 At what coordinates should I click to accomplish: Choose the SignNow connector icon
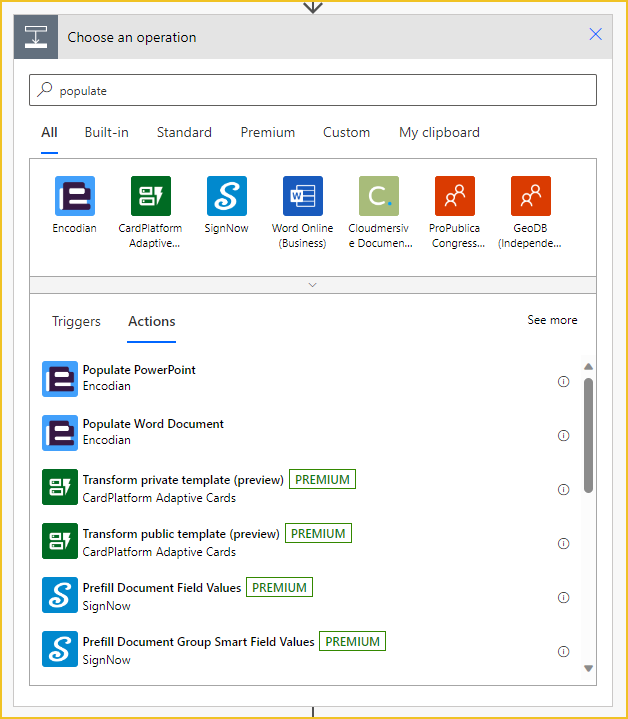pos(227,196)
